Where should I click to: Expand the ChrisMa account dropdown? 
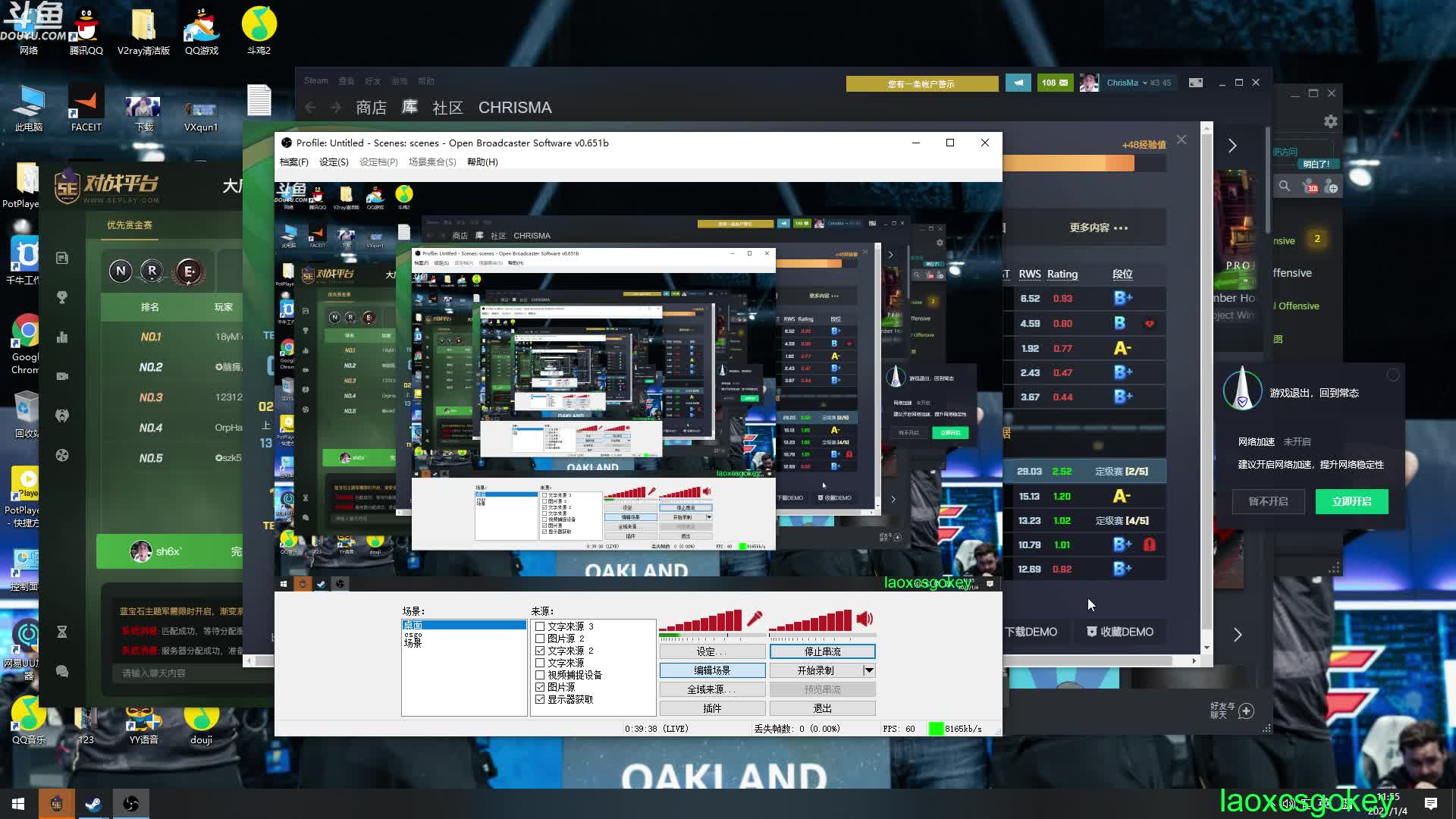coord(1144,83)
